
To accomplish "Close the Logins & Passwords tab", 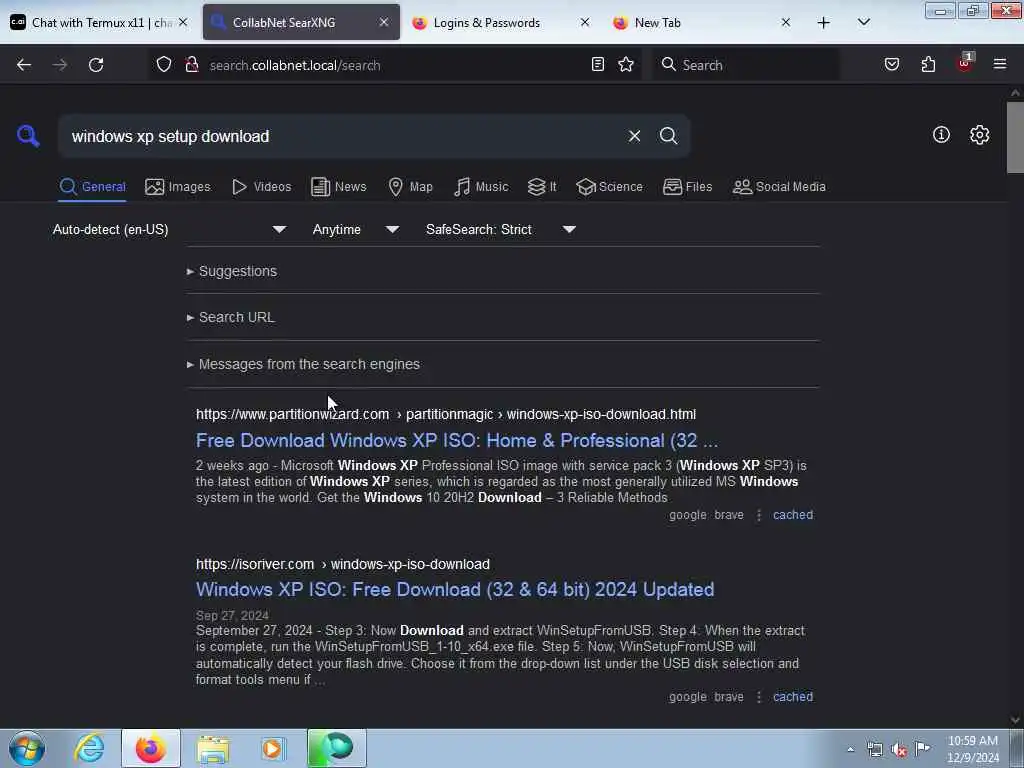I will [585, 22].
